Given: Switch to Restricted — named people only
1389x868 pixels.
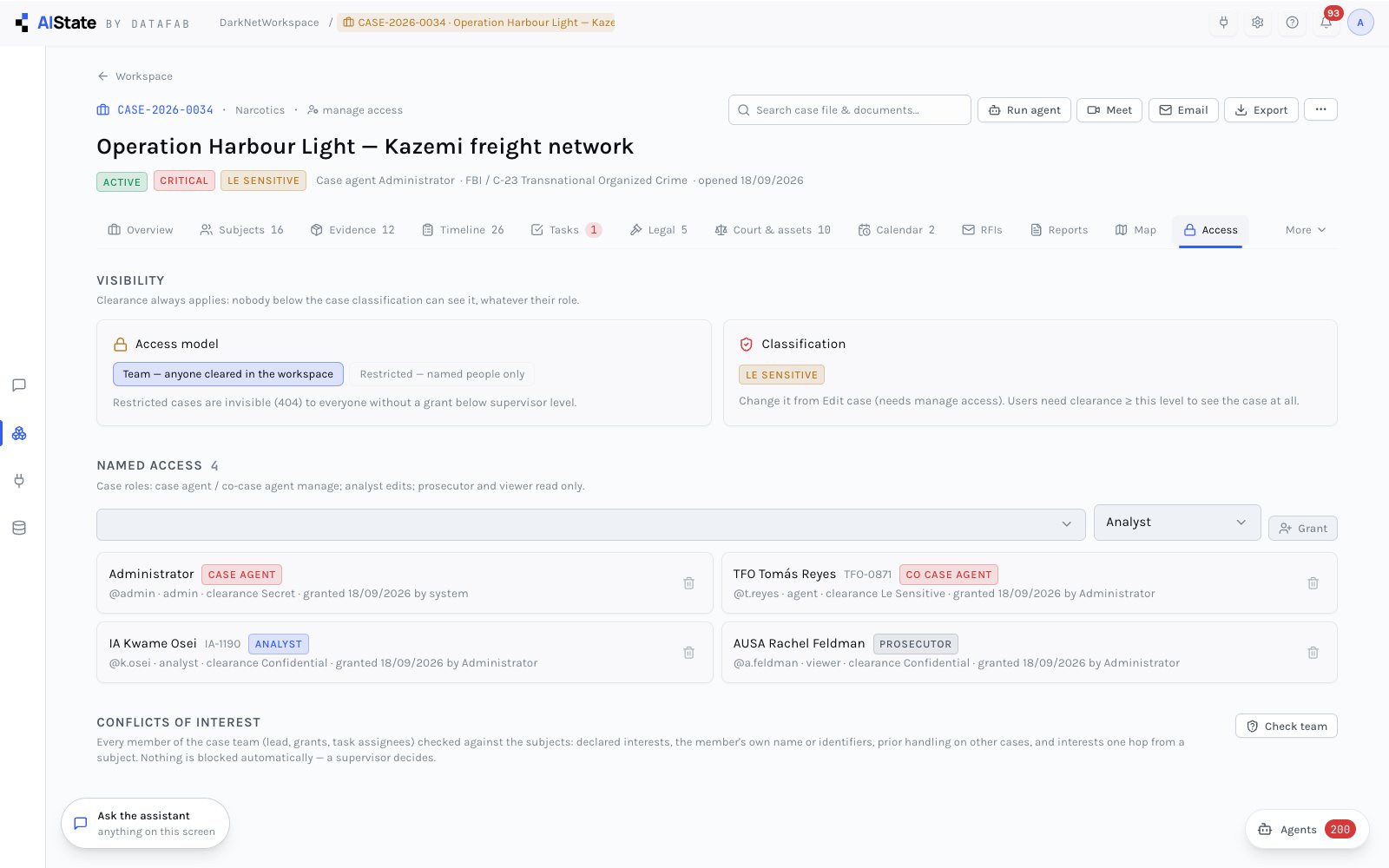Looking at the screenshot, I should click(442, 374).
